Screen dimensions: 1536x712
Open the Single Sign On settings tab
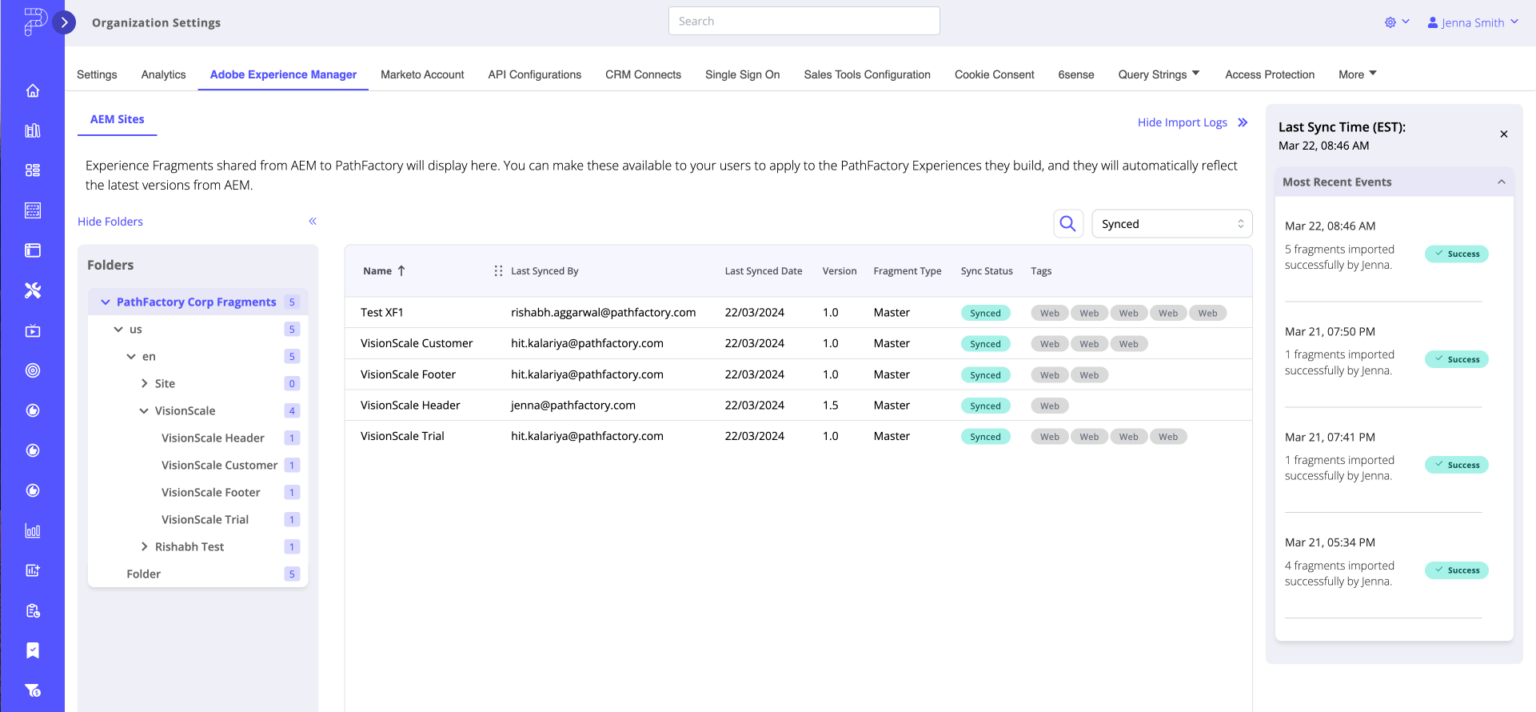pyautogui.click(x=742, y=74)
